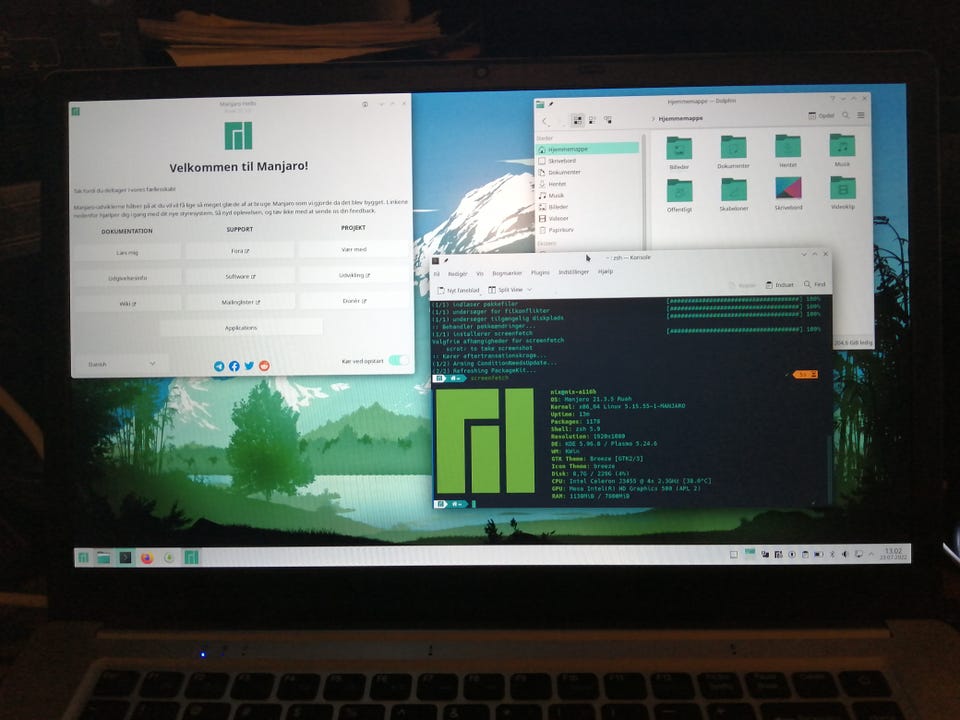Viewport: 960px width, 720px height.
Task: Open the Dolphin hamburger menu
Action: (861, 115)
